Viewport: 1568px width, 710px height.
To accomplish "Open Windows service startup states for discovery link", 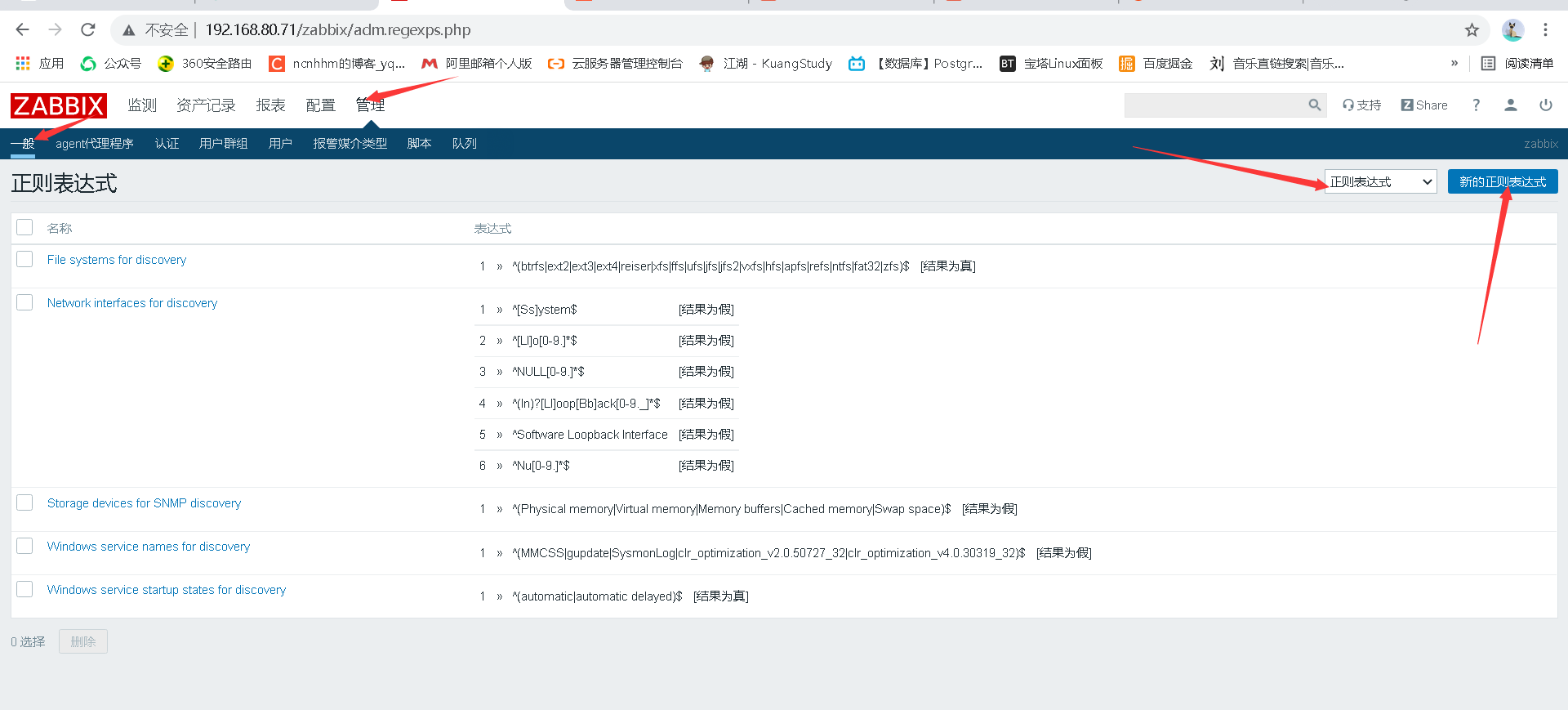I will [x=167, y=590].
